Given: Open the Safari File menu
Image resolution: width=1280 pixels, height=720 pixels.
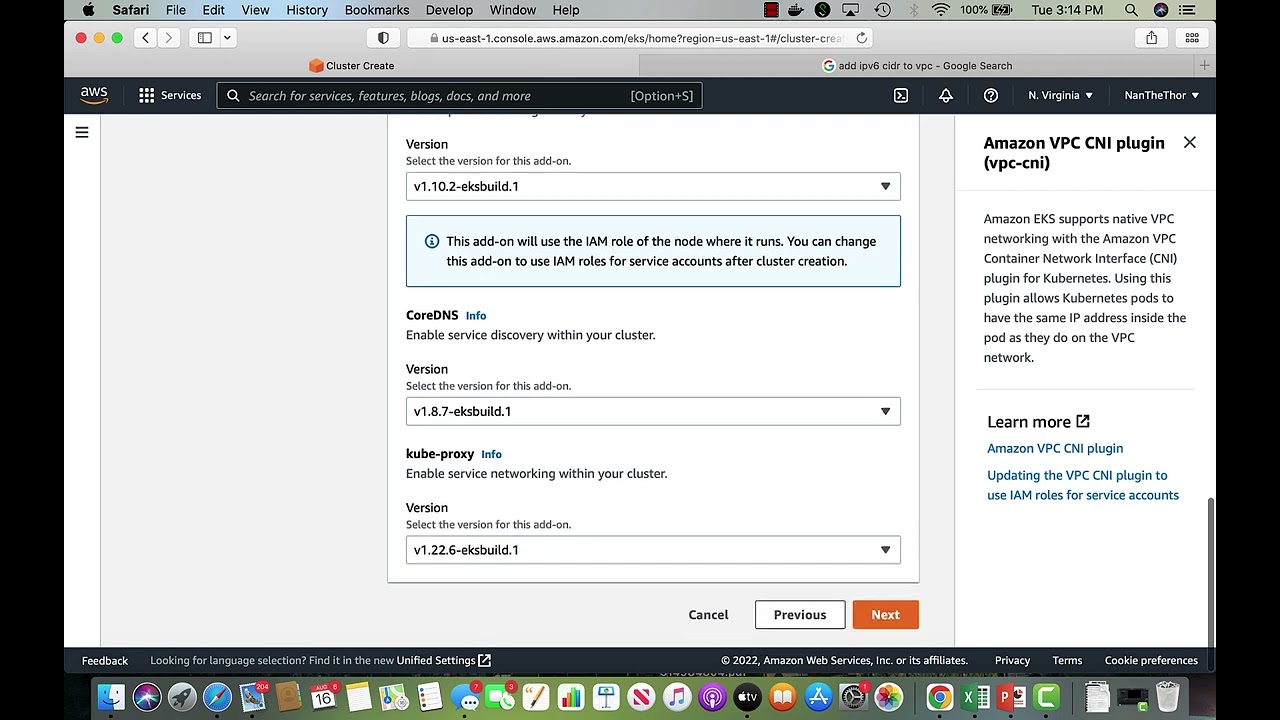Looking at the screenshot, I should pos(176,10).
